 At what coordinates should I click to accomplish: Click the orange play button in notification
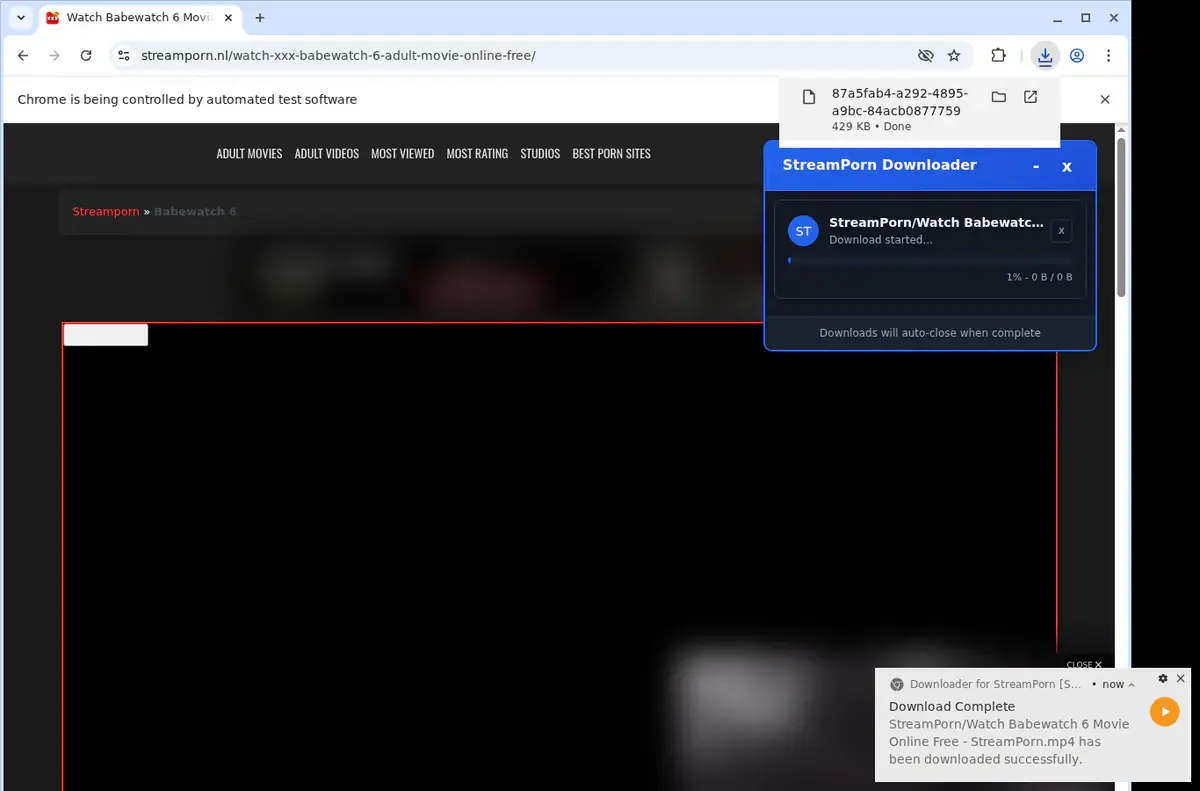(x=1164, y=712)
